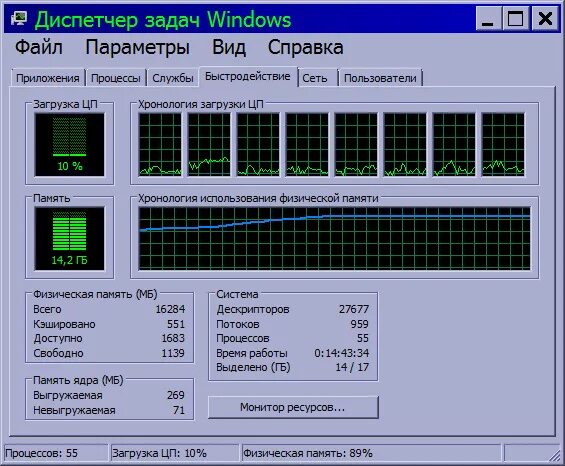Click the Выгружаемая value 269
This screenshot has height=466, width=565.
click(176, 395)
